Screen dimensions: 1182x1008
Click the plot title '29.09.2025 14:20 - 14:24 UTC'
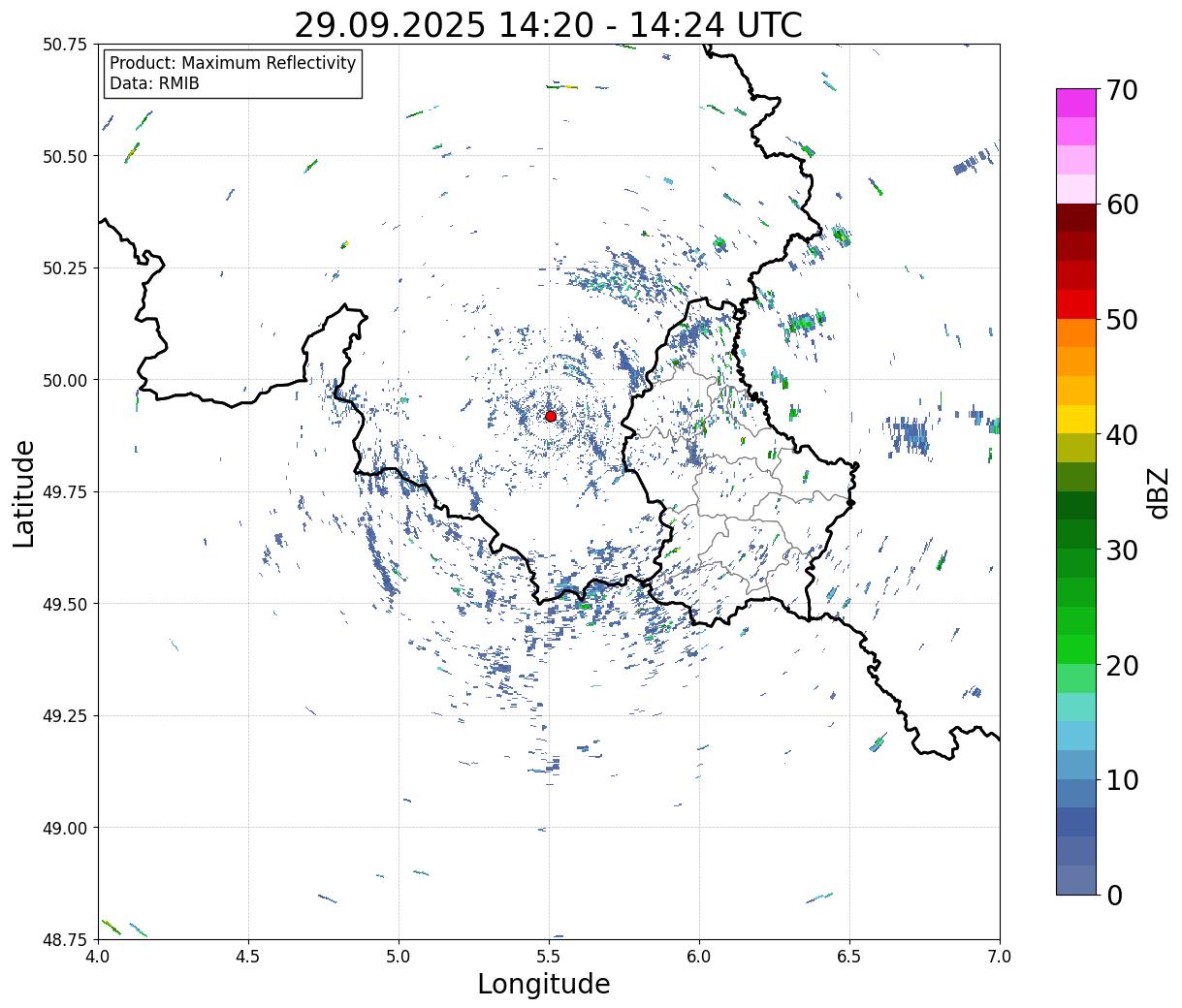(548, 24)
